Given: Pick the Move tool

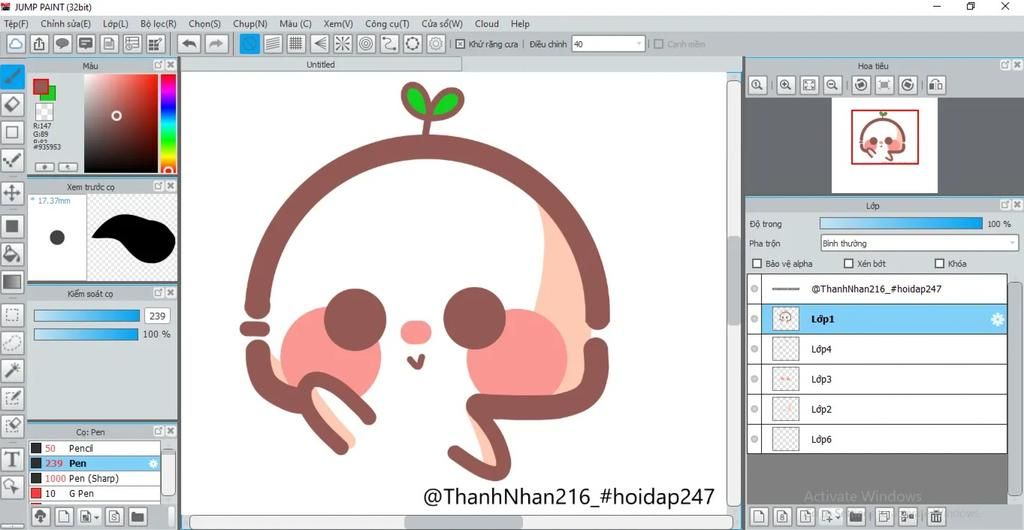Looking at the screenshot, I should pos(12,192).
